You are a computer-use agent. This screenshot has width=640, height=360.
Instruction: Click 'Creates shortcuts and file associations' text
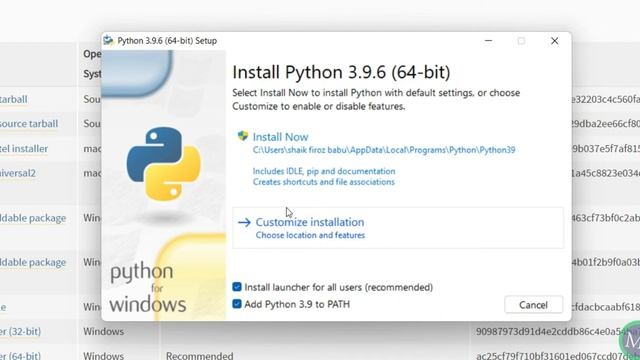324,182
